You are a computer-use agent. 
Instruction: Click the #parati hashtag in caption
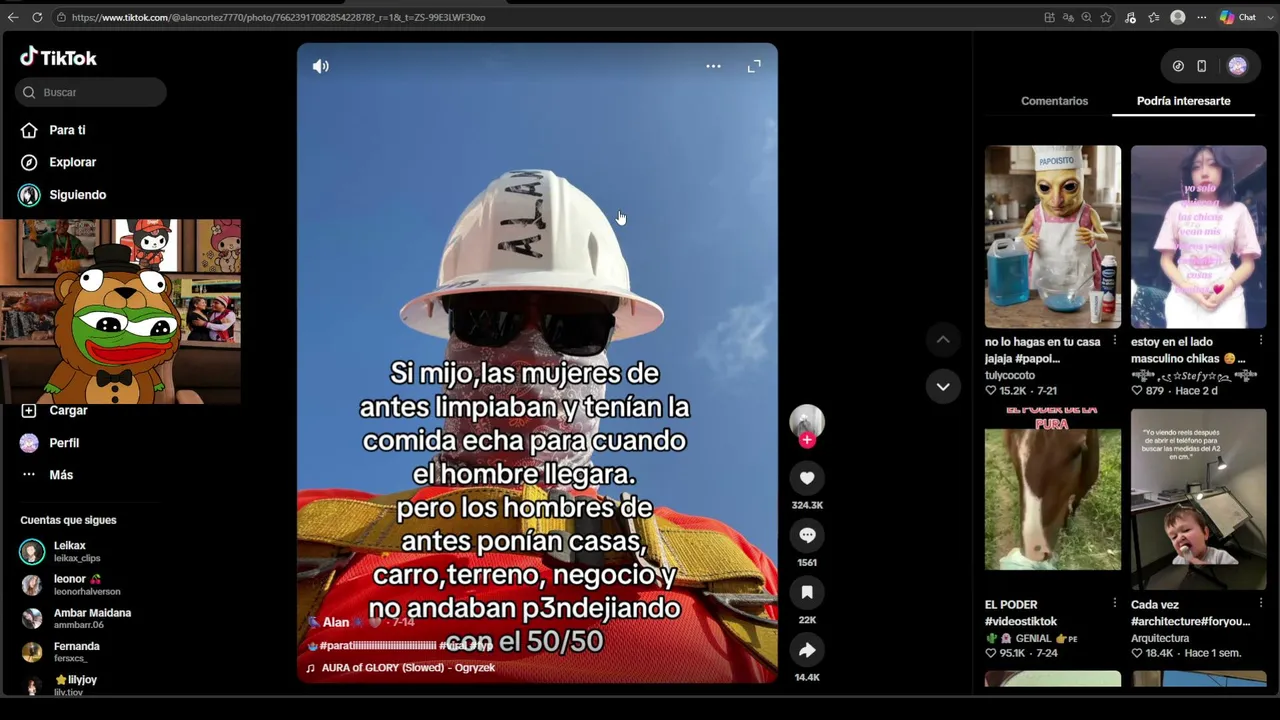click(378, 646)
